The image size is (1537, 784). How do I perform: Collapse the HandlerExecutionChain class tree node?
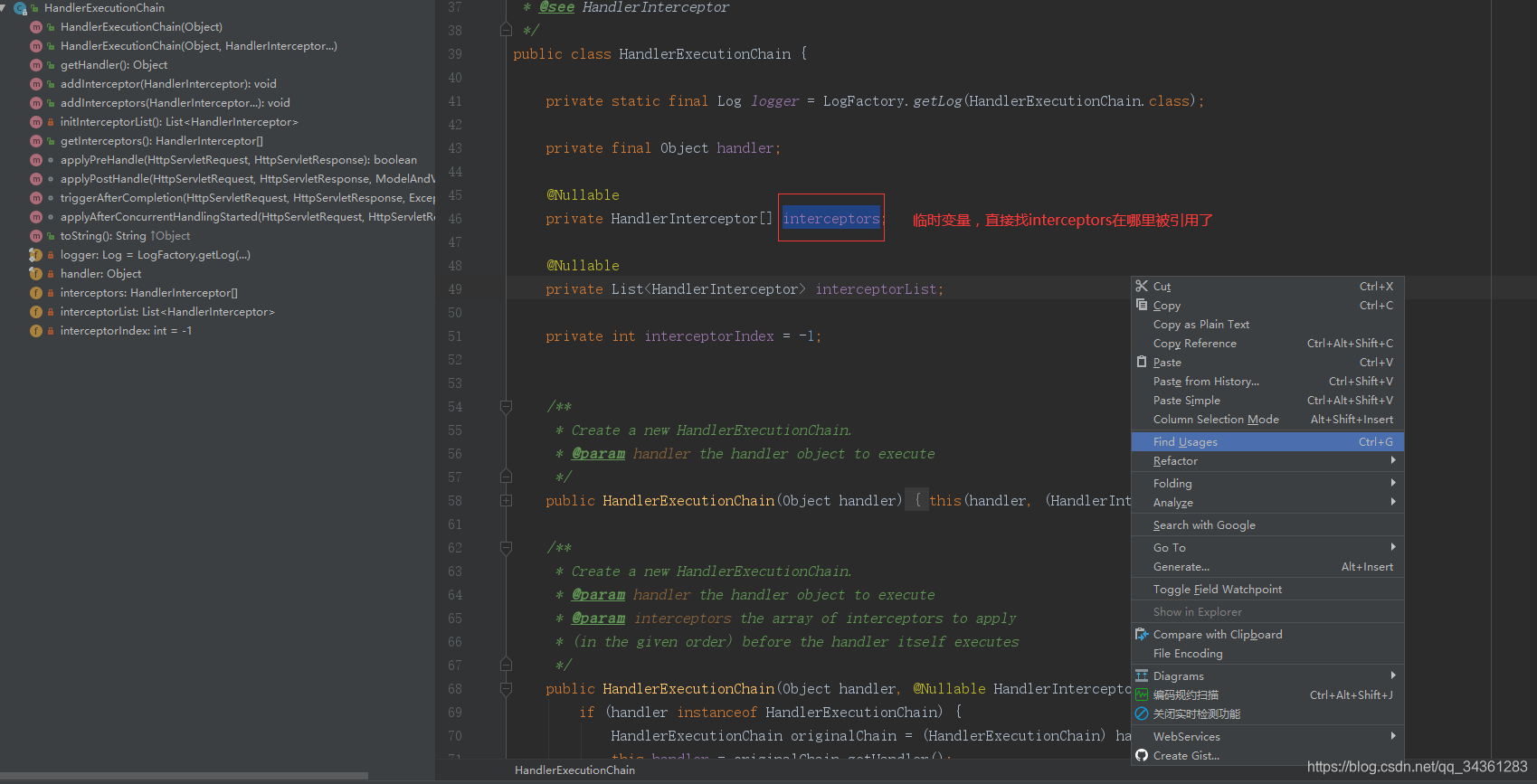click(4, 7)
